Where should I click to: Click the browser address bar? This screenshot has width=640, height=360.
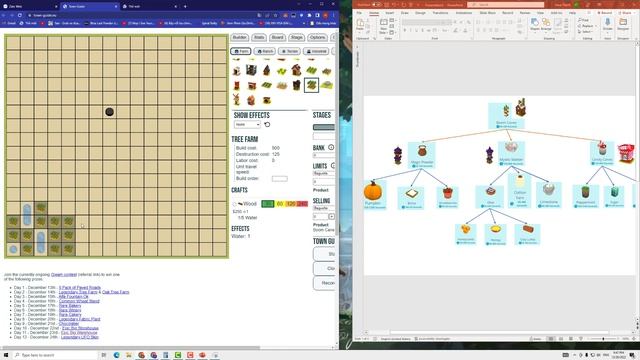click(139, 15)
